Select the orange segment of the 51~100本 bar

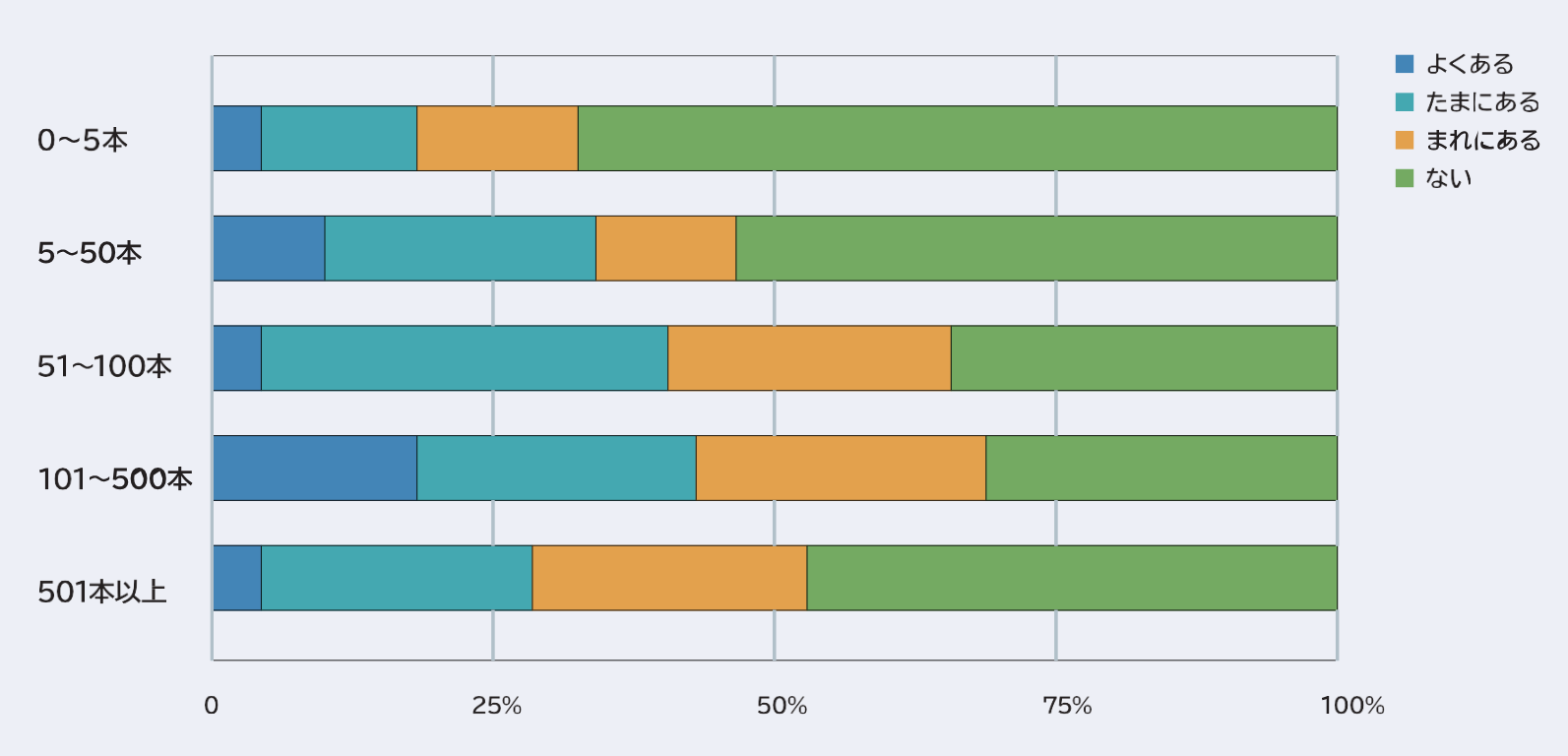point(809,358)
